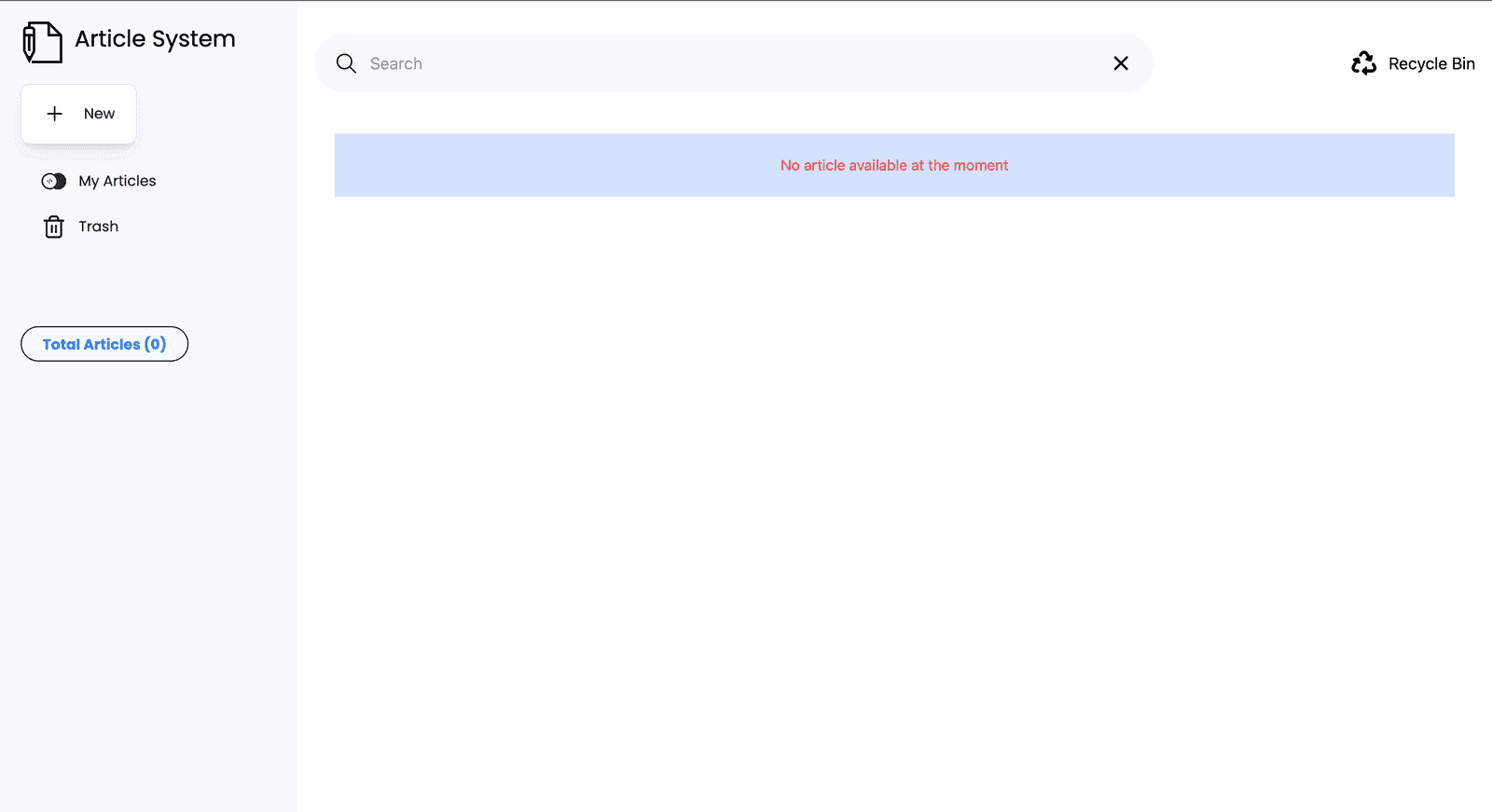This screenshot has width=1492, height=812.
Task: Click the Article System title text
Action: click(x=155, y=39)
